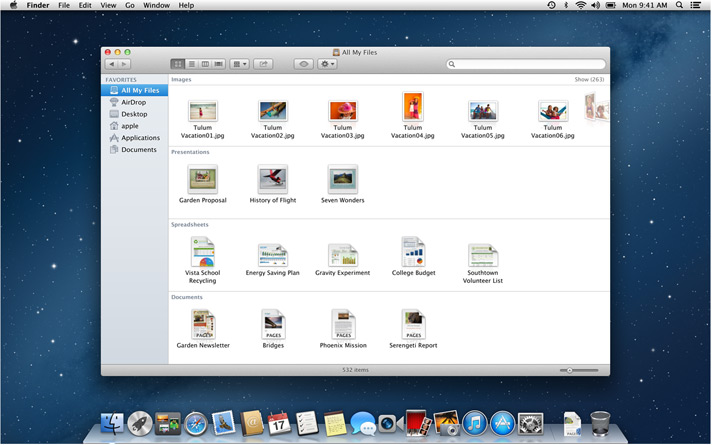Open the Go menu
This screenshot has width=720, height=445.
(130, 6)
